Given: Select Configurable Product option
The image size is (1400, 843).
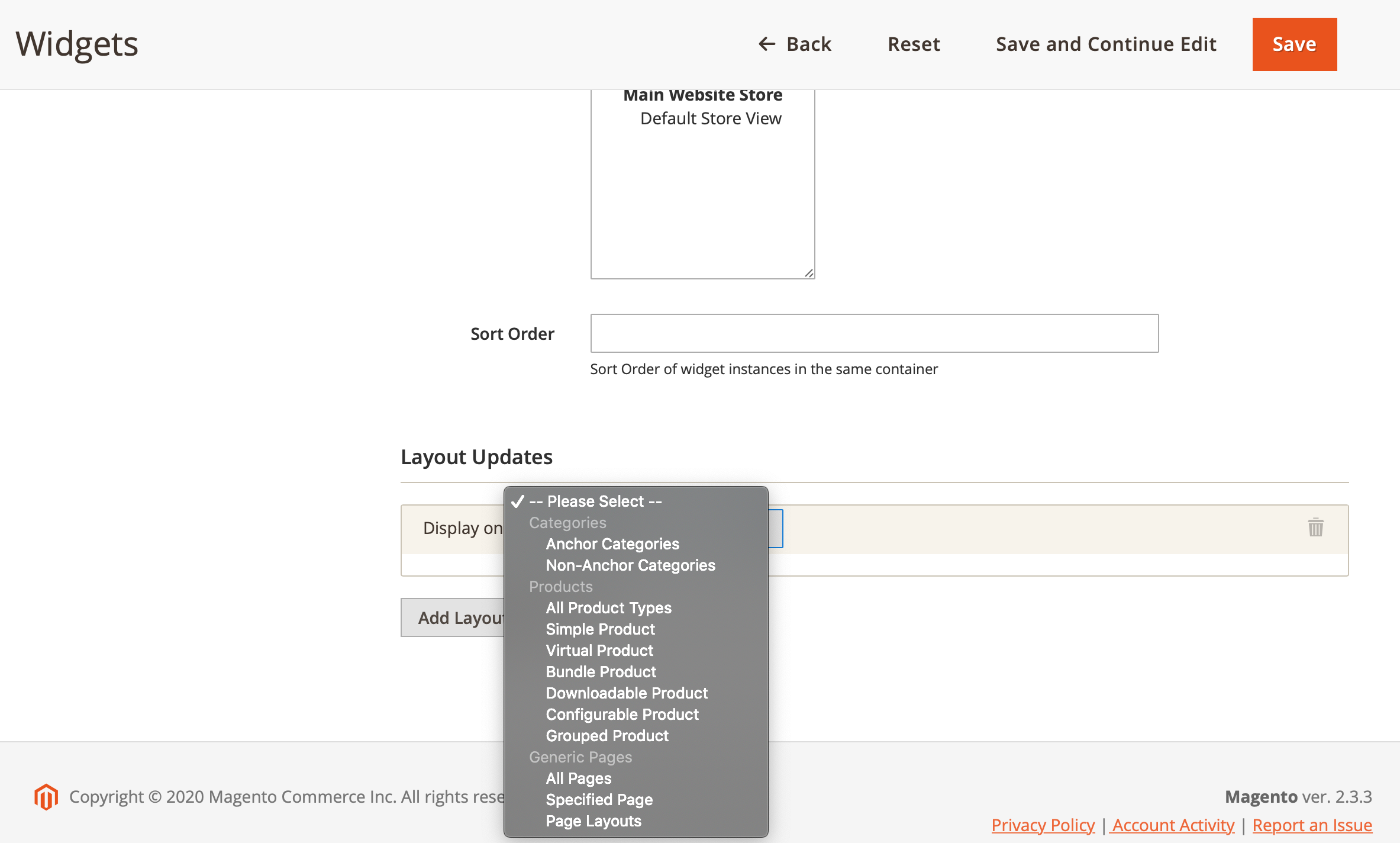Looking at the screenshot, I should [x=636, y=715].
